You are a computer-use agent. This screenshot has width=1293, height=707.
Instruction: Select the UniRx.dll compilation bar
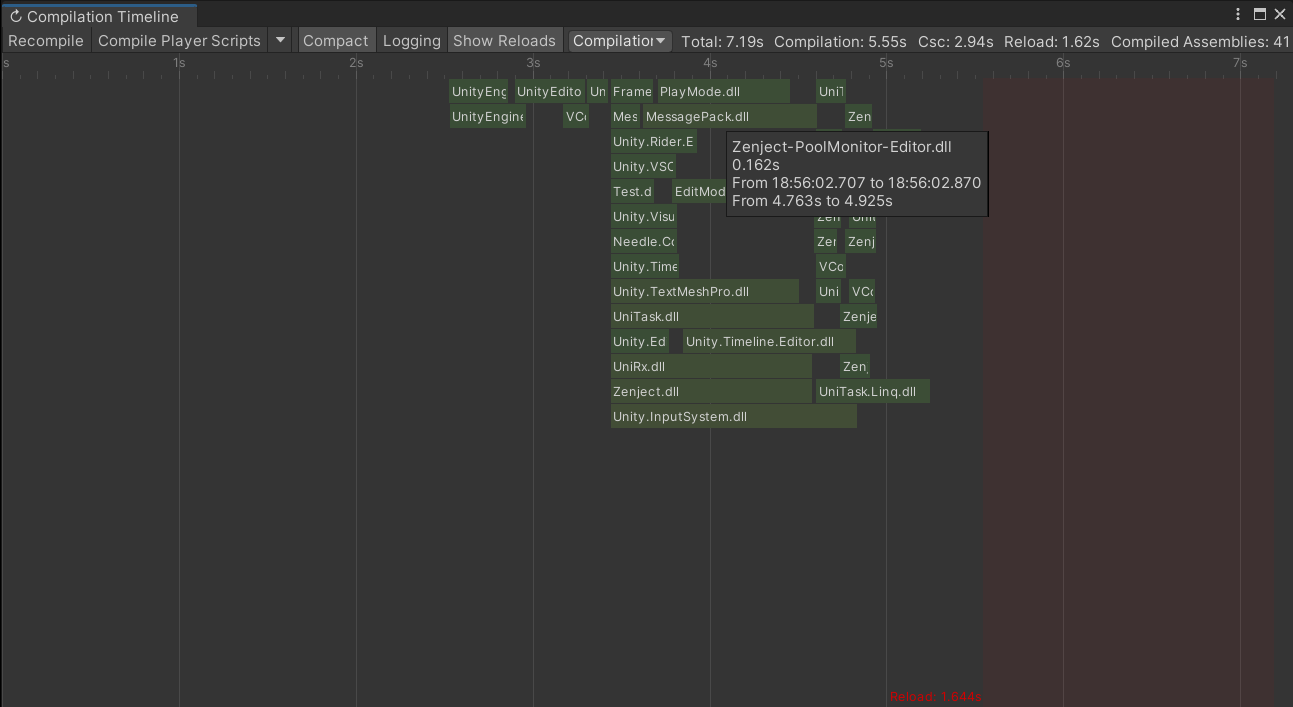[711, 367]
